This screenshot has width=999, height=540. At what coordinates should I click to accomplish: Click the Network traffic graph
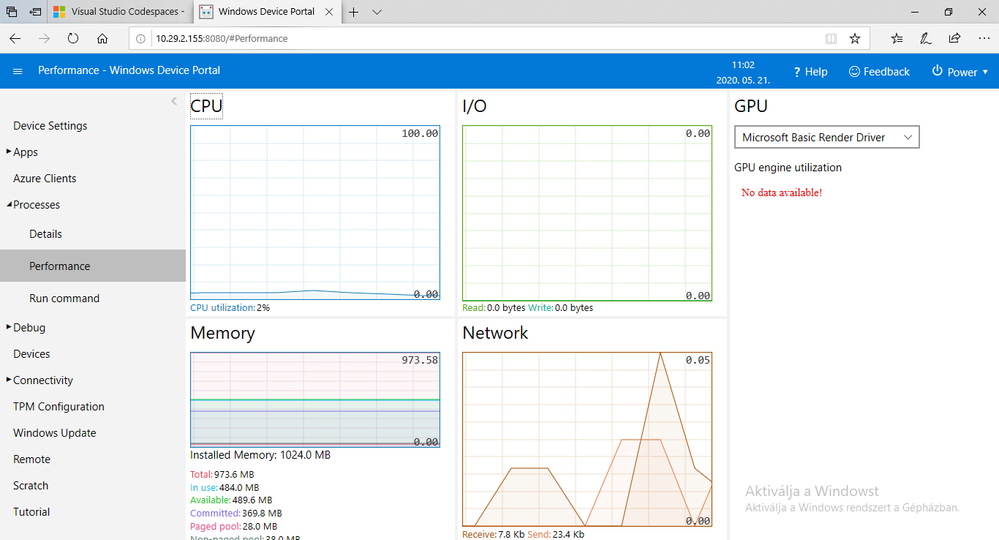coord(587,439)
